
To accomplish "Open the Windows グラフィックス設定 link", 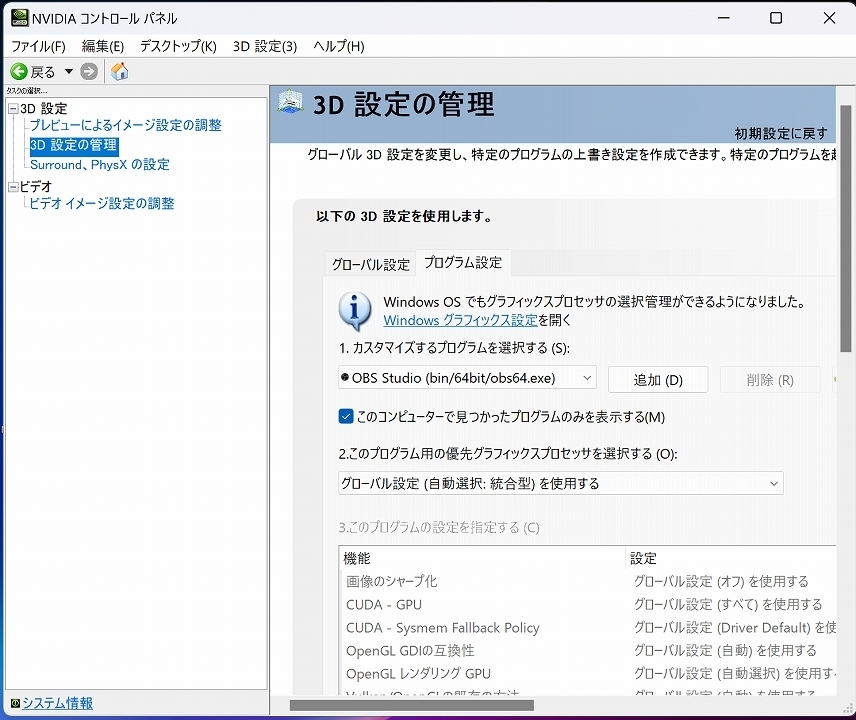I will pyautogui.click(x=460, y=320).
